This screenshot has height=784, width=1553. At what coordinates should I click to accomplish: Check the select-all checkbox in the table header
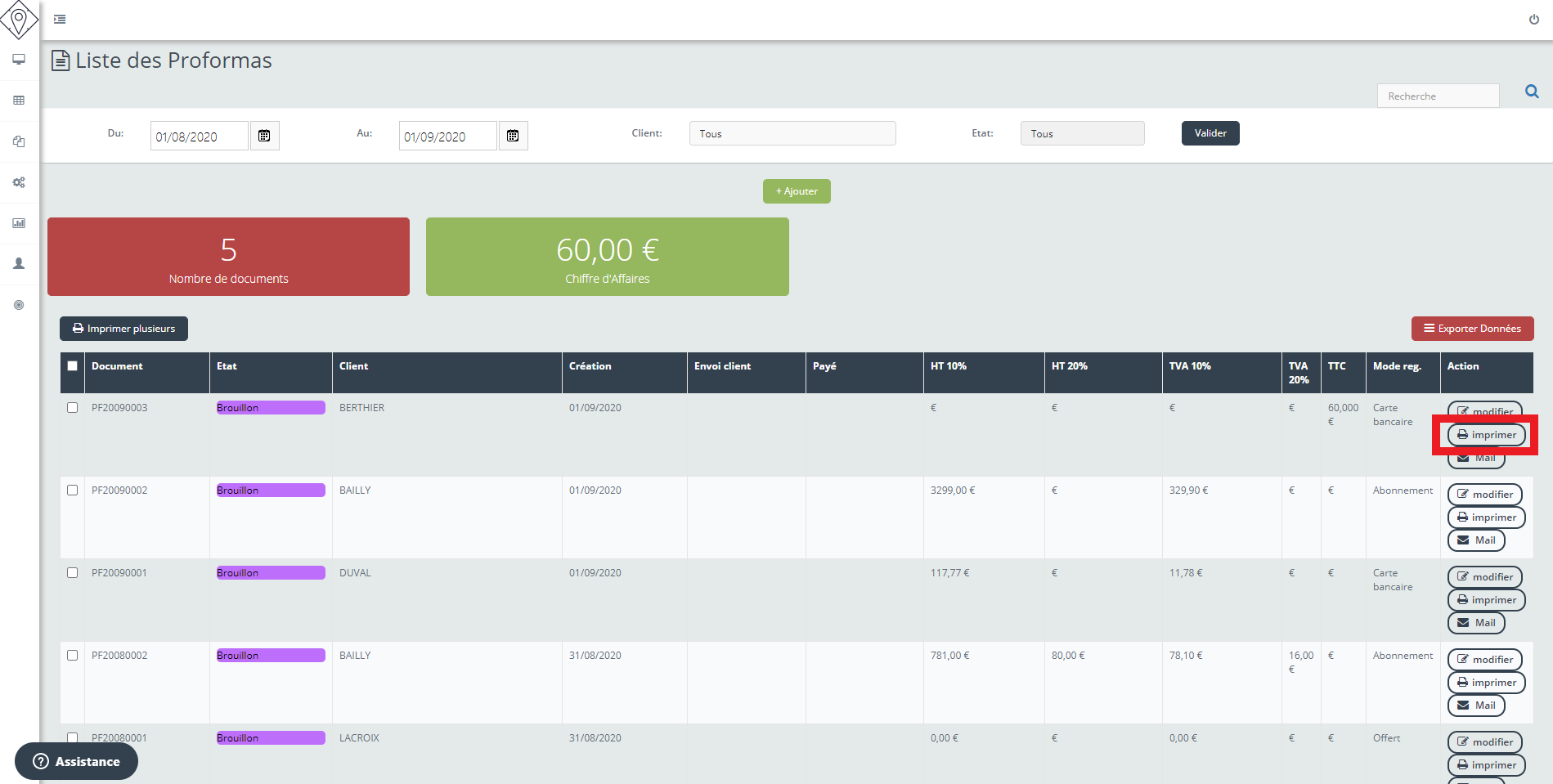(x=72, y=367)
